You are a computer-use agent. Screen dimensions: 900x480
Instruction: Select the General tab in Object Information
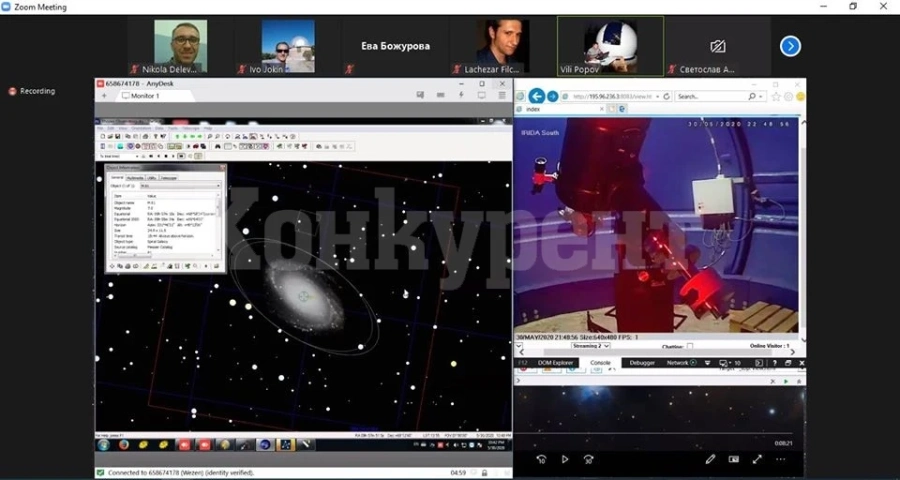(x=117, y=178)
